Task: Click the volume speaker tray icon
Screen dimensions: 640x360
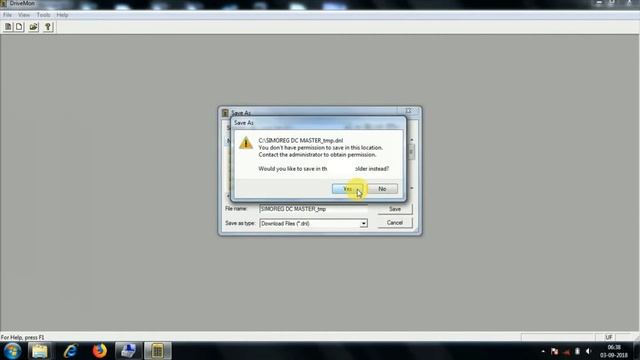Action: pos(588,351)
